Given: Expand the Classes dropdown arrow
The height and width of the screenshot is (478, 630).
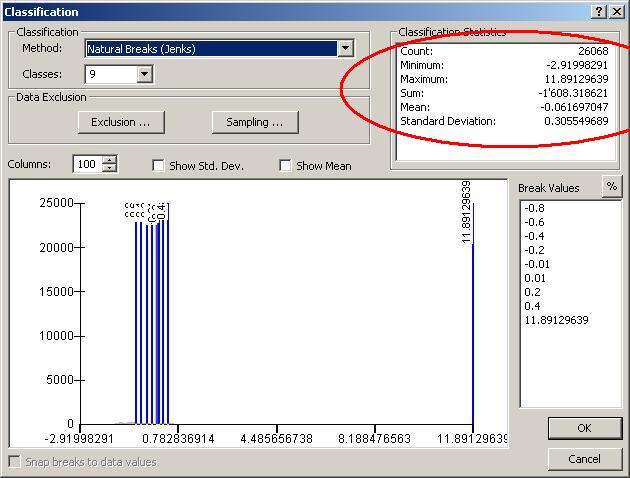Looking at the screenshot, I should point(145,74).
